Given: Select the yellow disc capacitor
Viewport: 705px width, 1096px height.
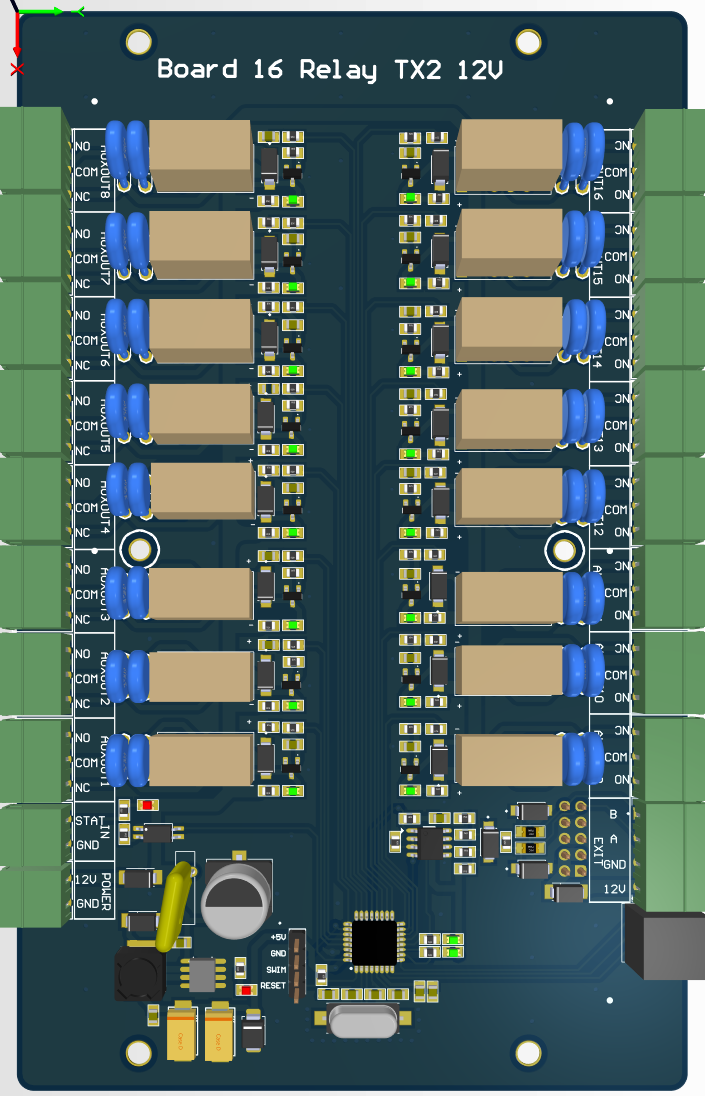Looking at the screenshot, I should tap(175, 907).
